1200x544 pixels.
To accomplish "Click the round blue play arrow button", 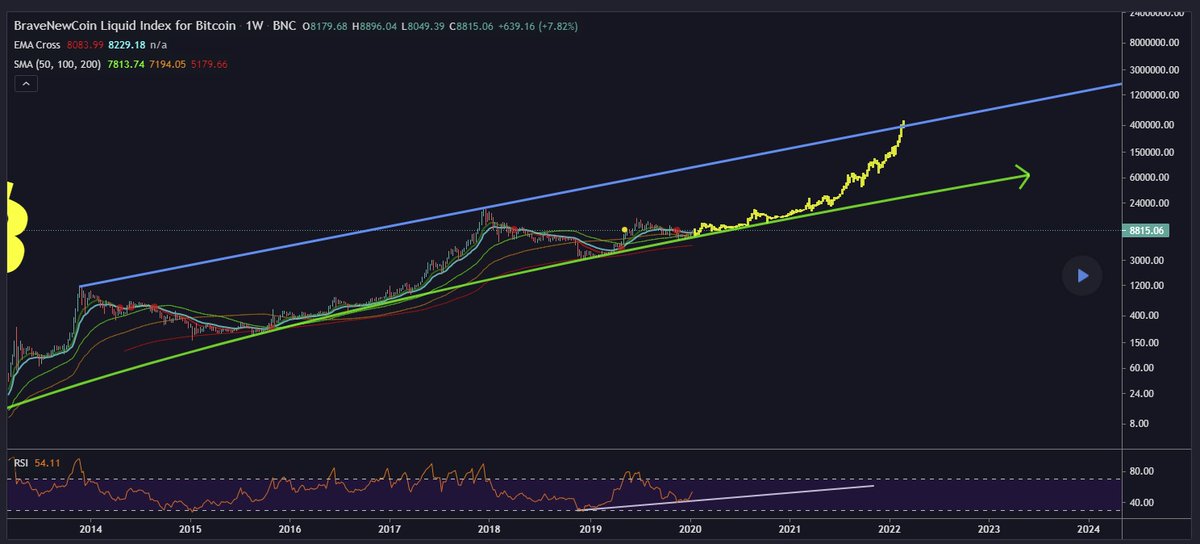I will click(1082, 275).
